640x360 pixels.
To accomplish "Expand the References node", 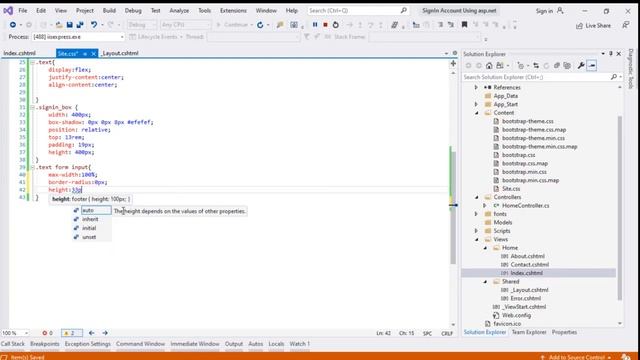I will click(x=476, y=87).
